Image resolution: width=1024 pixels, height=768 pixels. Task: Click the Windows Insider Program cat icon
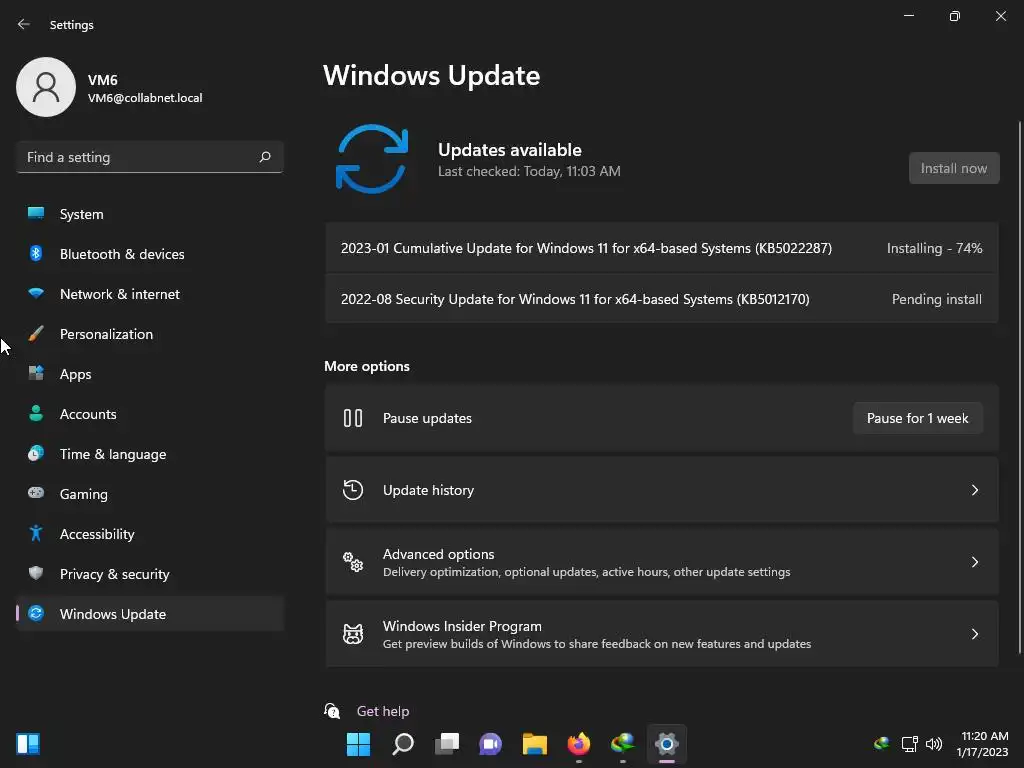coord(353,633)
